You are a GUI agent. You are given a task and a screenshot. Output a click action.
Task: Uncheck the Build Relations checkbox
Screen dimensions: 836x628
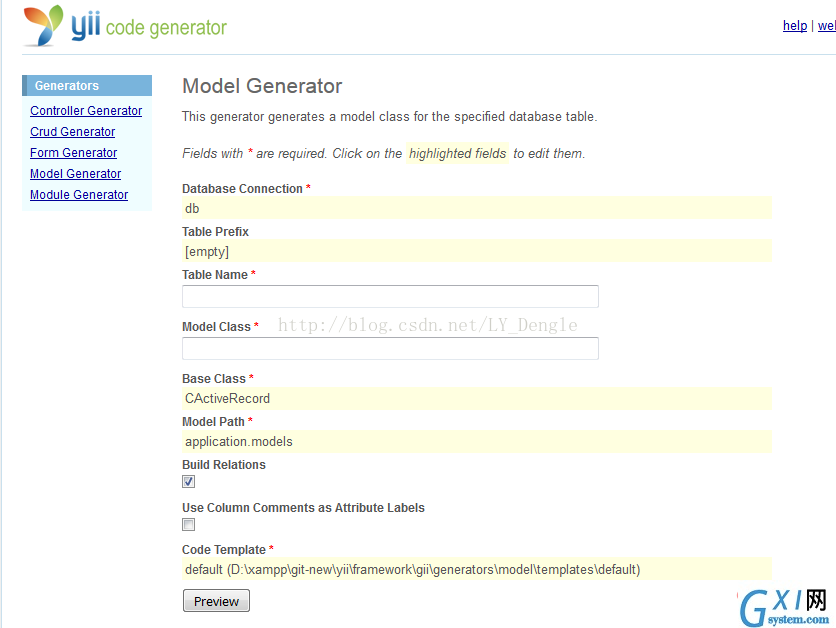click(188, 482)
